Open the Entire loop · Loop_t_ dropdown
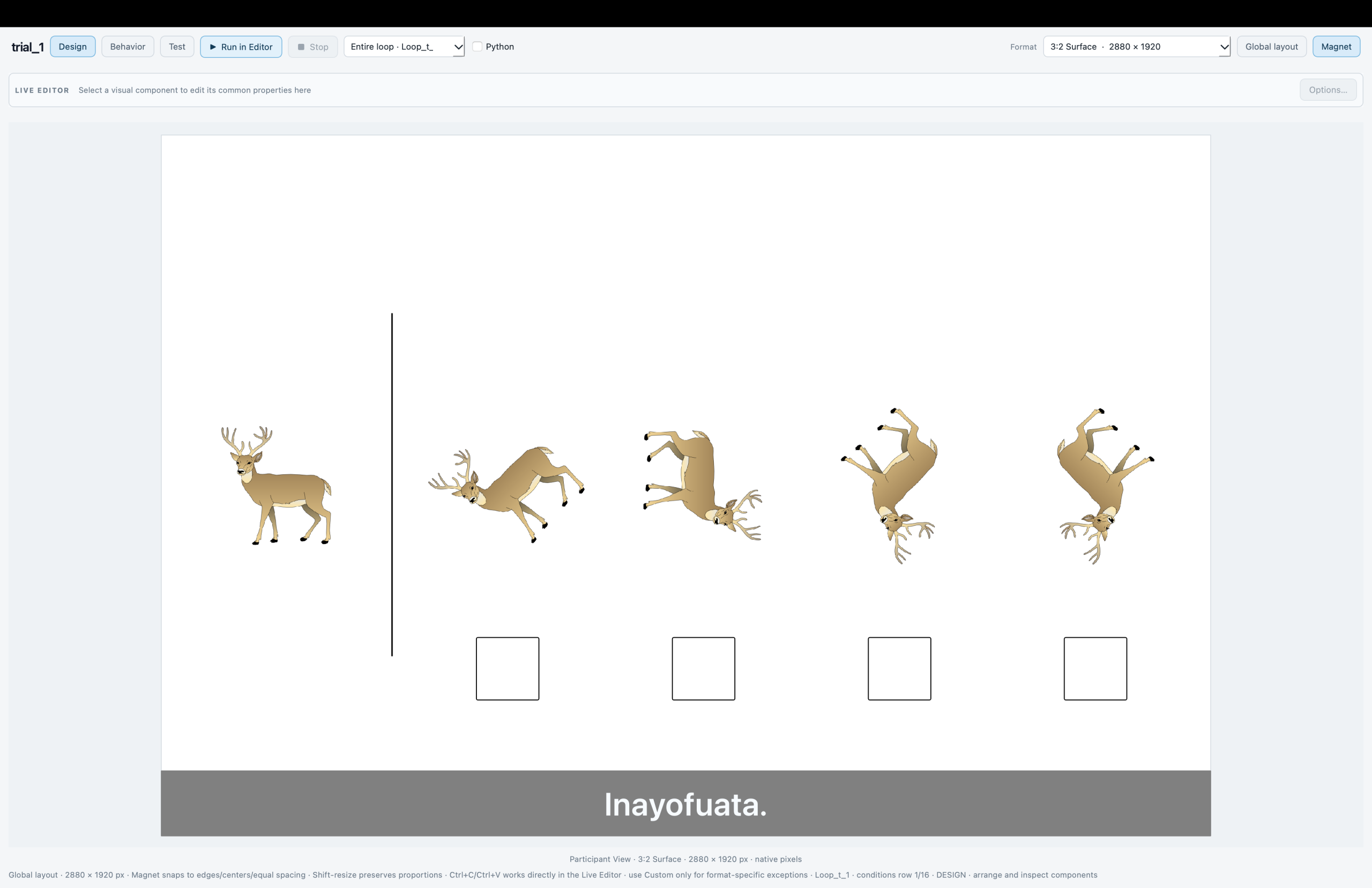The image size is (1372, 888). point(404,47)
